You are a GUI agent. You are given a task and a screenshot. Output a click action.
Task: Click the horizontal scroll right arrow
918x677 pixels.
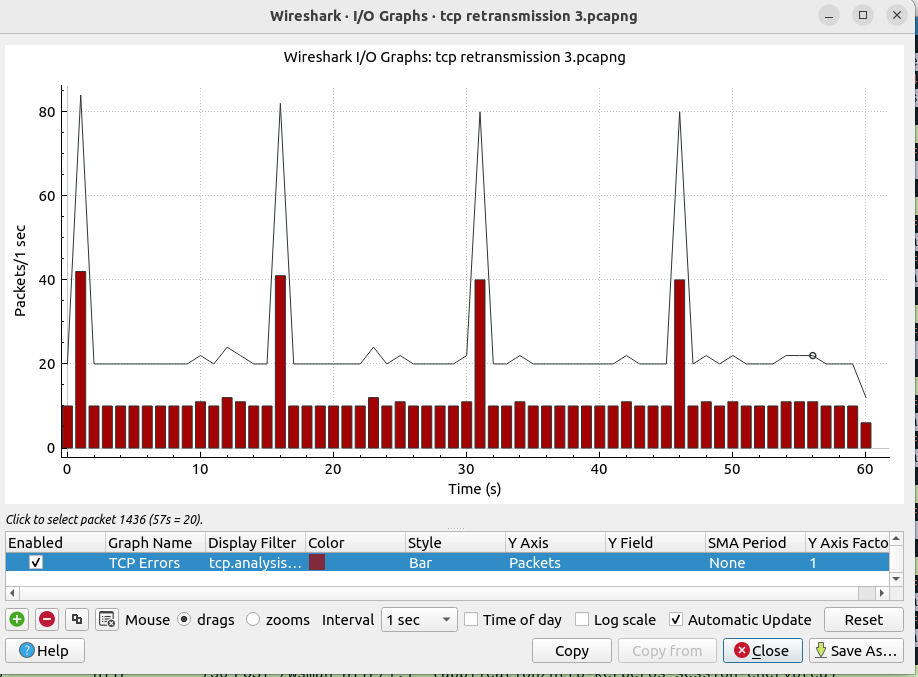point(882,593)
